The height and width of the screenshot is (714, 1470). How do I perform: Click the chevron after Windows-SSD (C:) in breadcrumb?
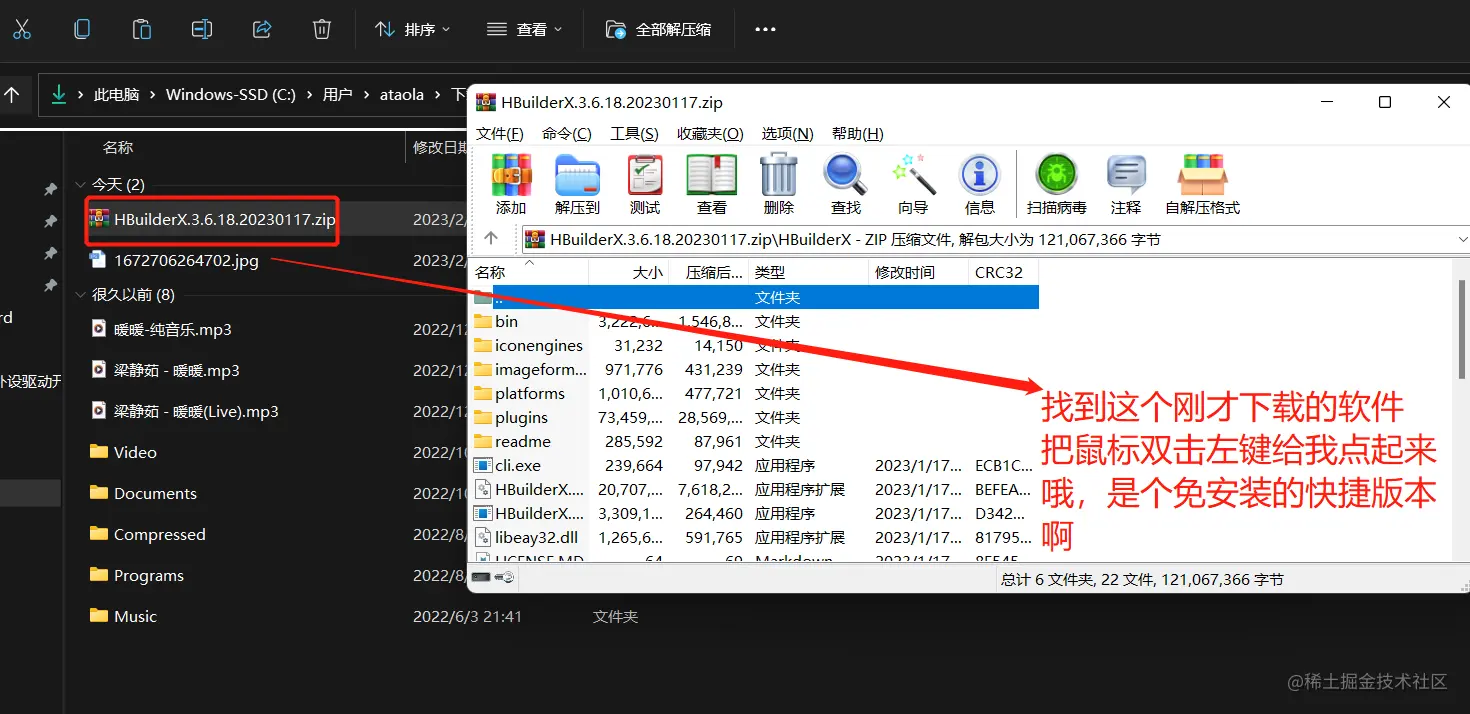(x=309, y=95)
